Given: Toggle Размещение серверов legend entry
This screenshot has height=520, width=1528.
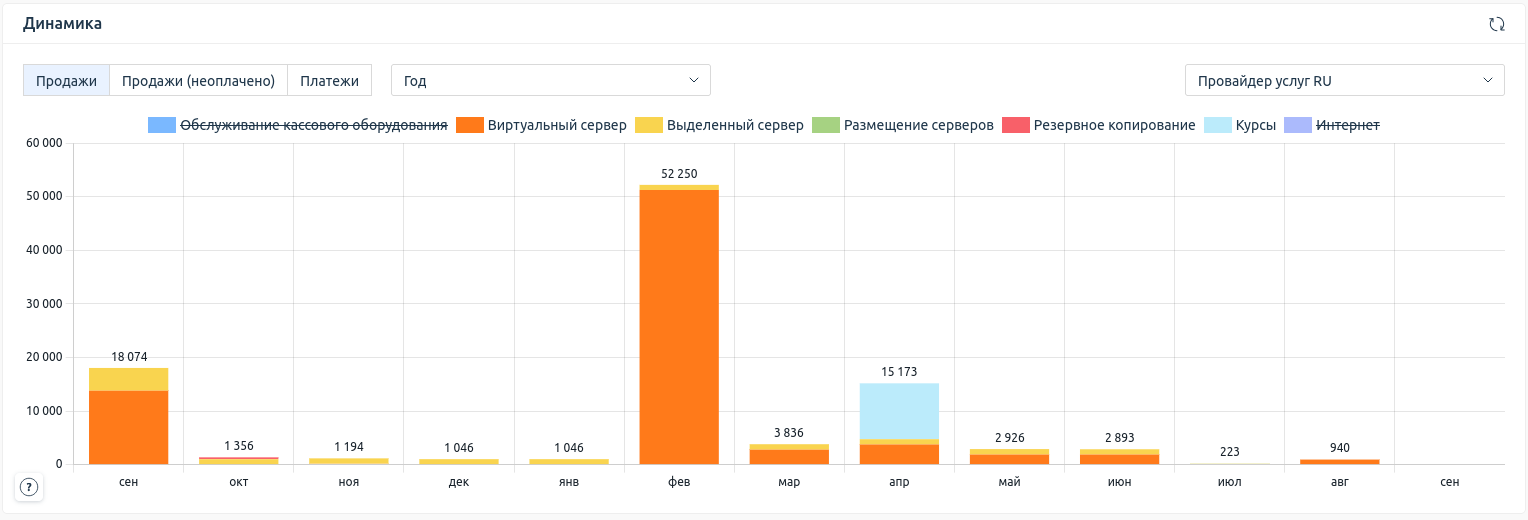Looking at the screenshot, I should click(x=918, y=125).
